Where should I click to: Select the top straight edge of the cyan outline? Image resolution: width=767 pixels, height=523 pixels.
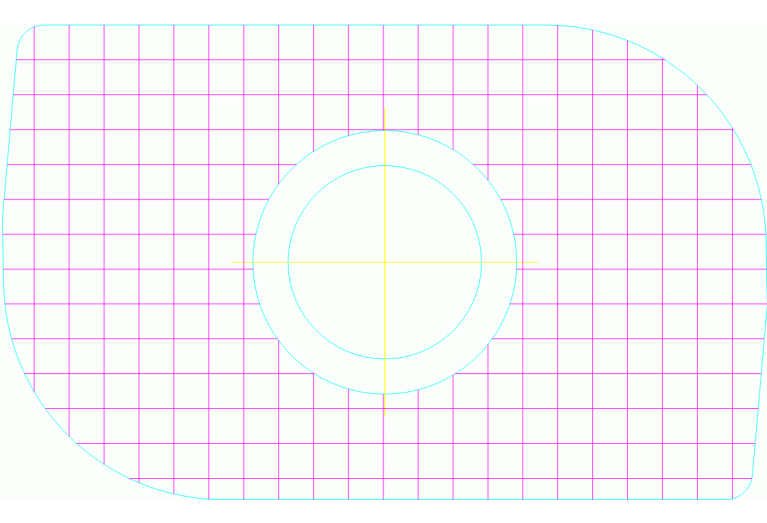pos(300,25)
